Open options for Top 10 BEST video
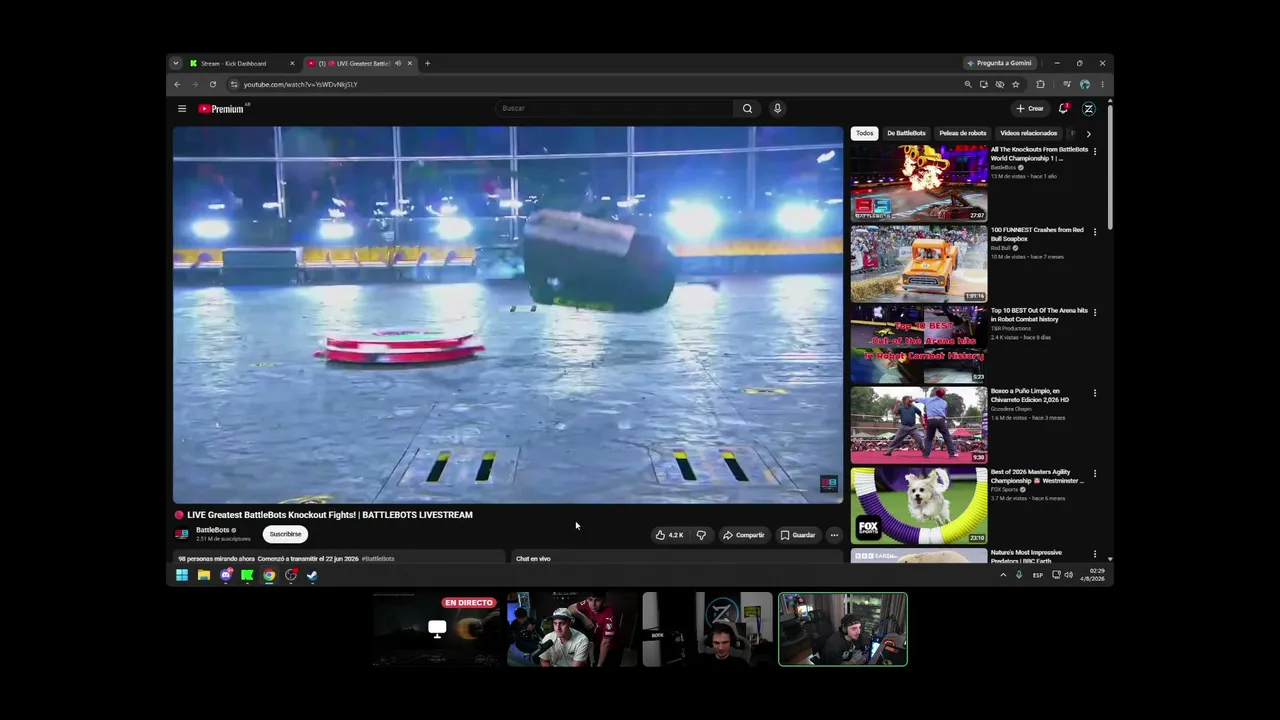This screenshot has width=1280, height=720. click(1094, 312)
